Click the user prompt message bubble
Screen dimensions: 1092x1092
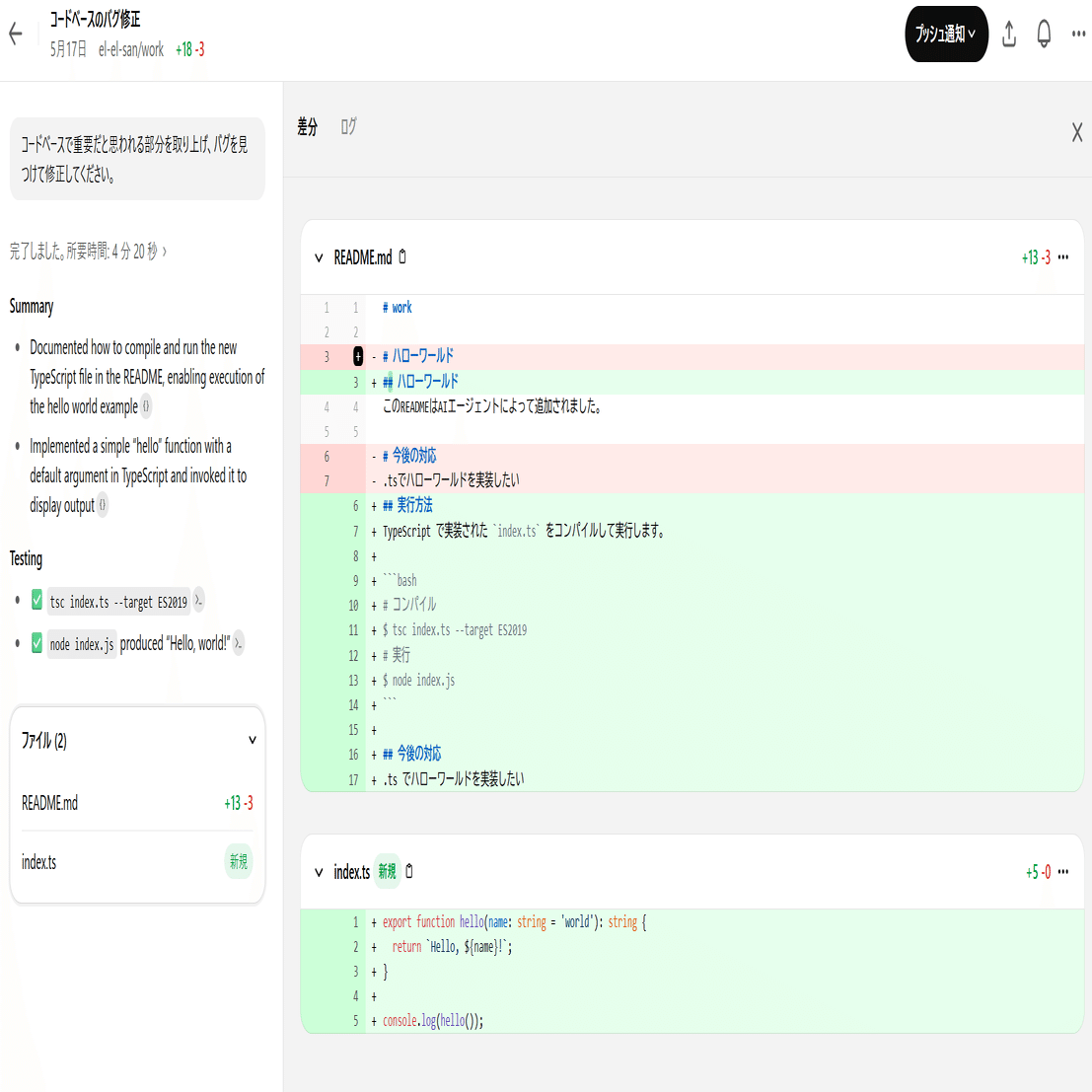tap(137, 159)
